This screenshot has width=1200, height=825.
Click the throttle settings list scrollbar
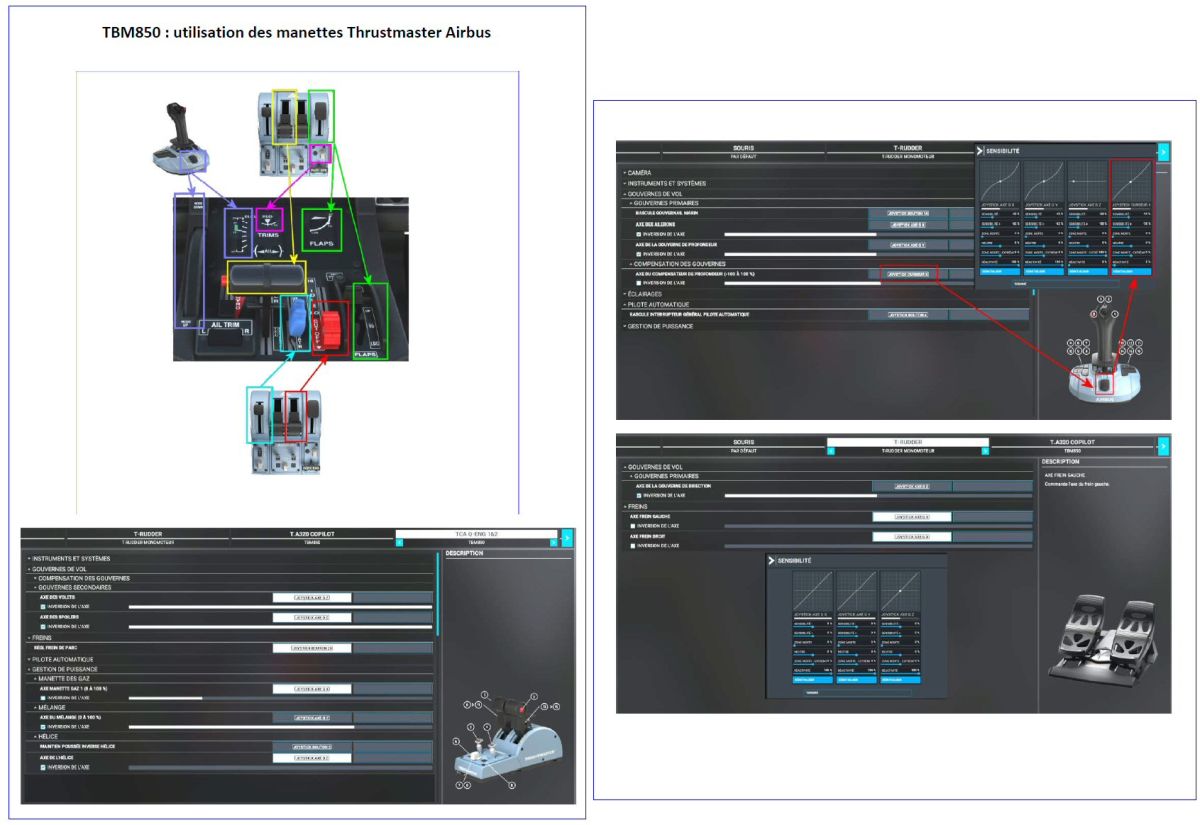pyautogui.click(x=438, y=595)
